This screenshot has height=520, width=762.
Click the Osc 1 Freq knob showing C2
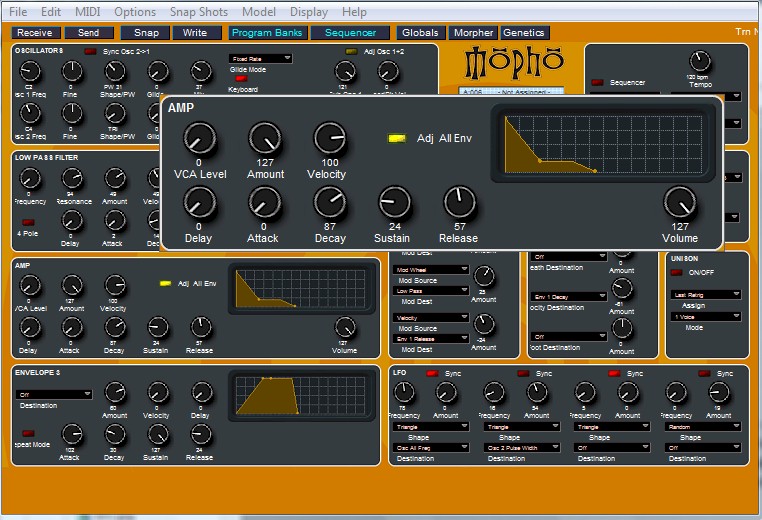coord(30,72)
